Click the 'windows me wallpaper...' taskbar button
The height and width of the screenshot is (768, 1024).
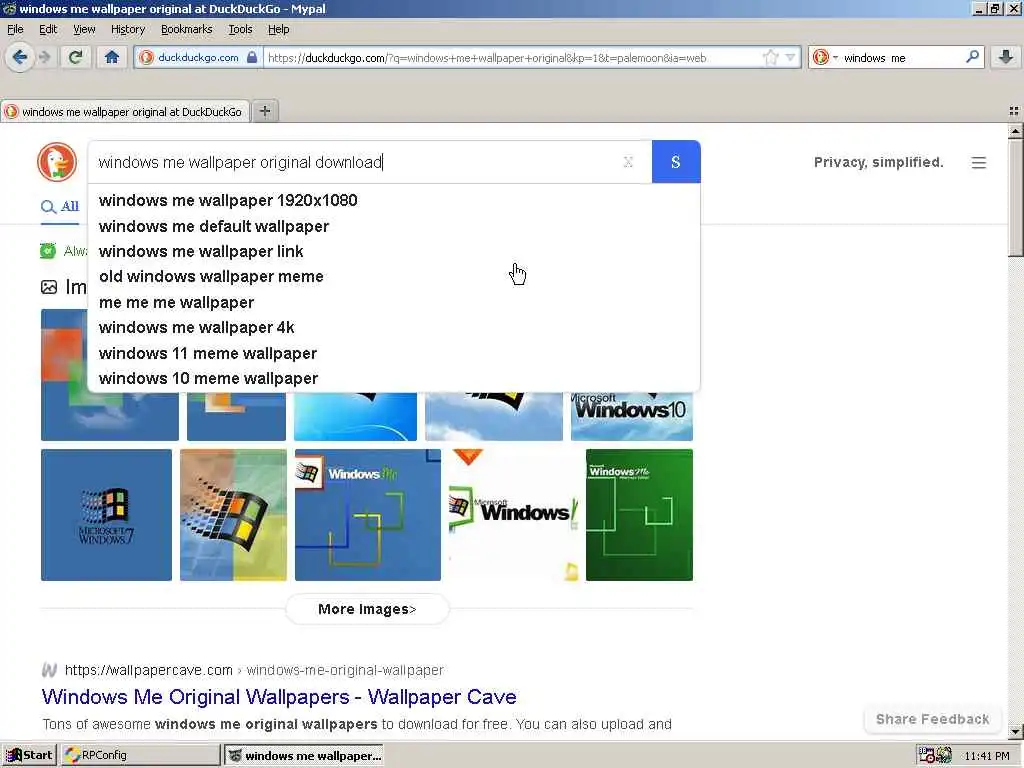(304, 755)
